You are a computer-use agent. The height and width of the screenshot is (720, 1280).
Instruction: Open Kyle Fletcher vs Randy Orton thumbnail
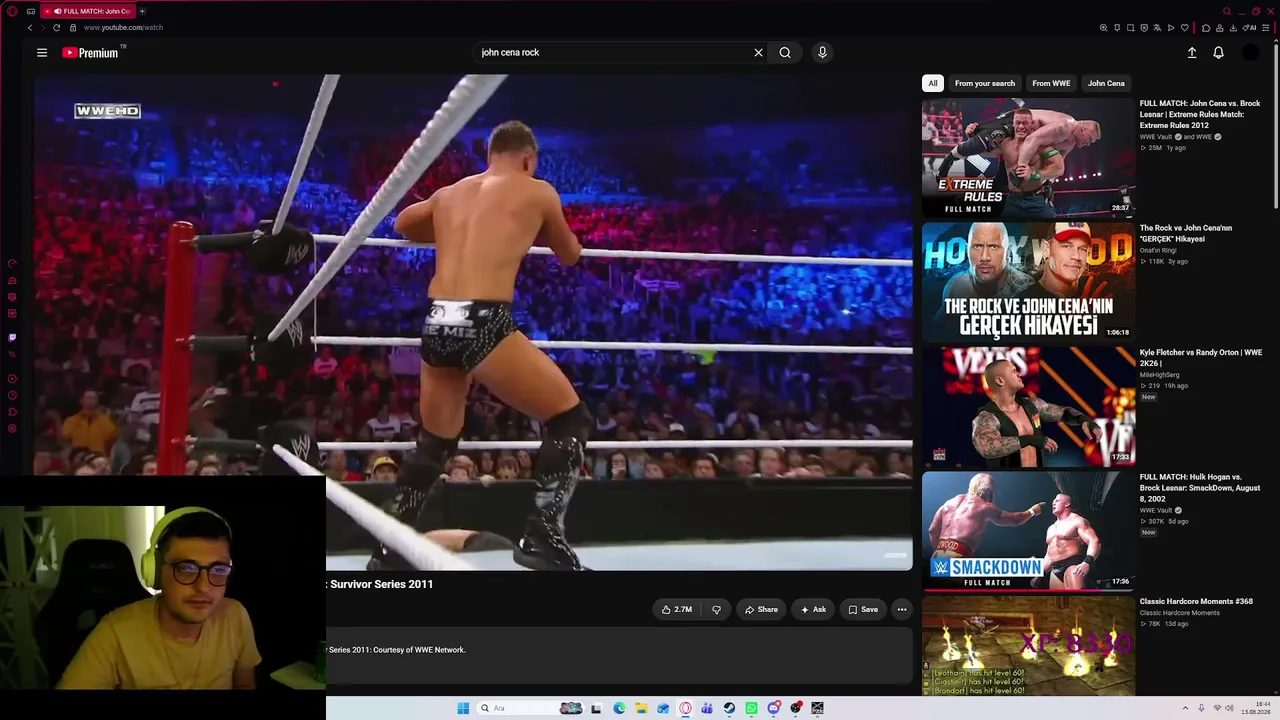coord(1028,407)
